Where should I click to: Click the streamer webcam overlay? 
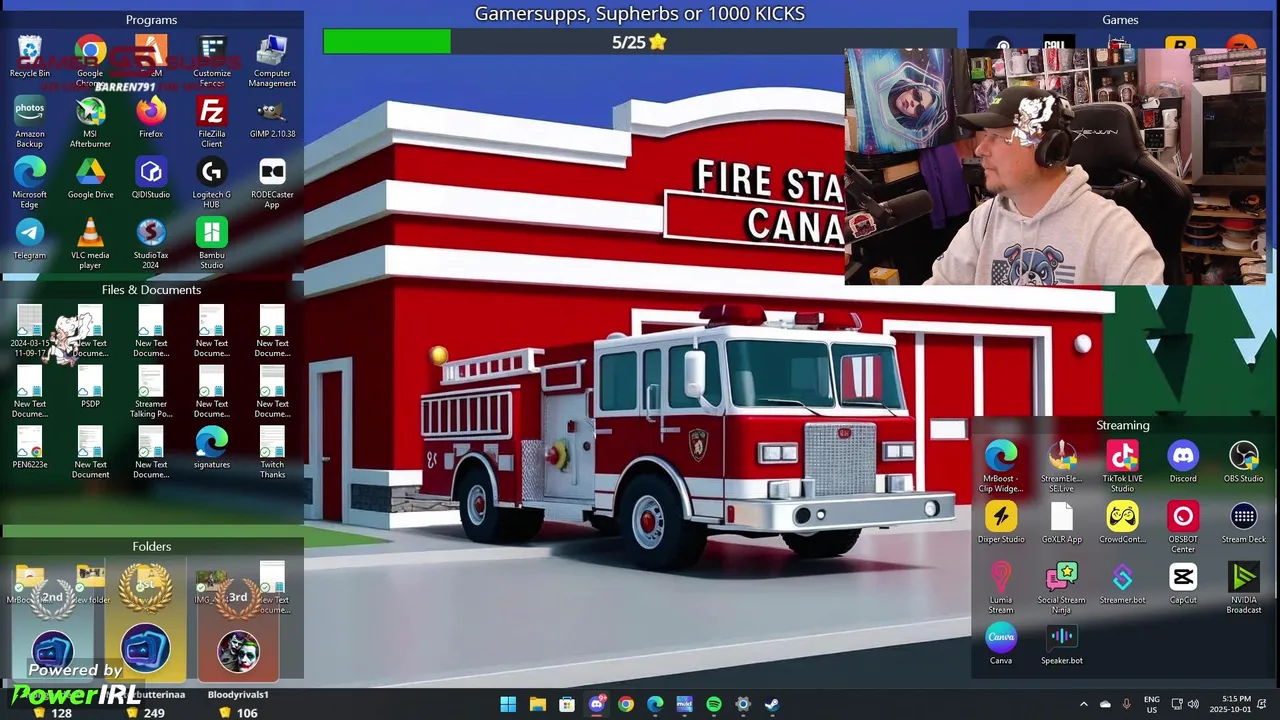tap(1055, 166)
